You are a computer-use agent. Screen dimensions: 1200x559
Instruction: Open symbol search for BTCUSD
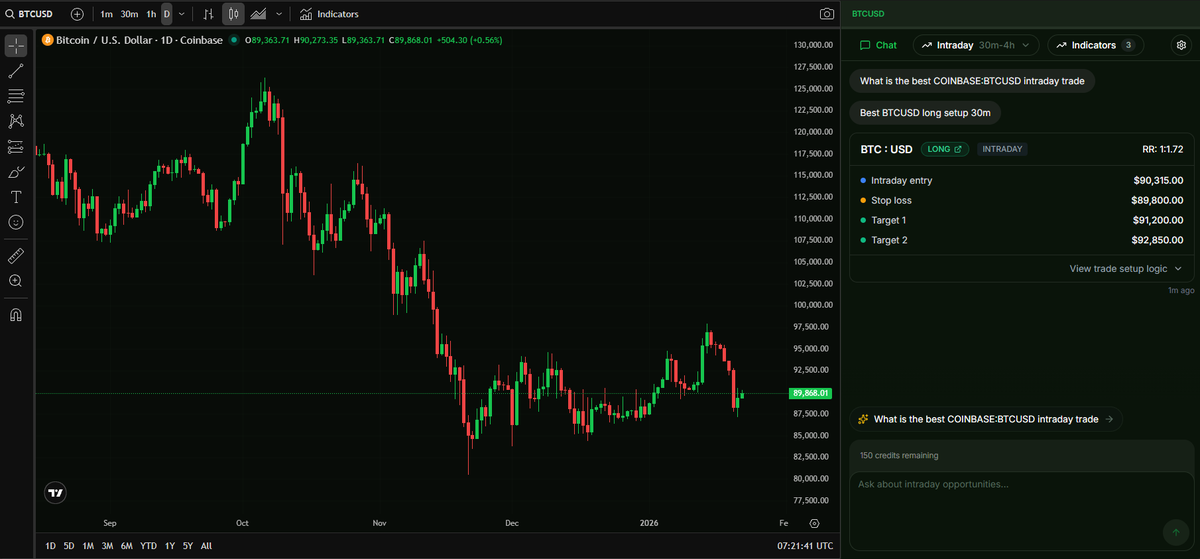click(30, 14)
